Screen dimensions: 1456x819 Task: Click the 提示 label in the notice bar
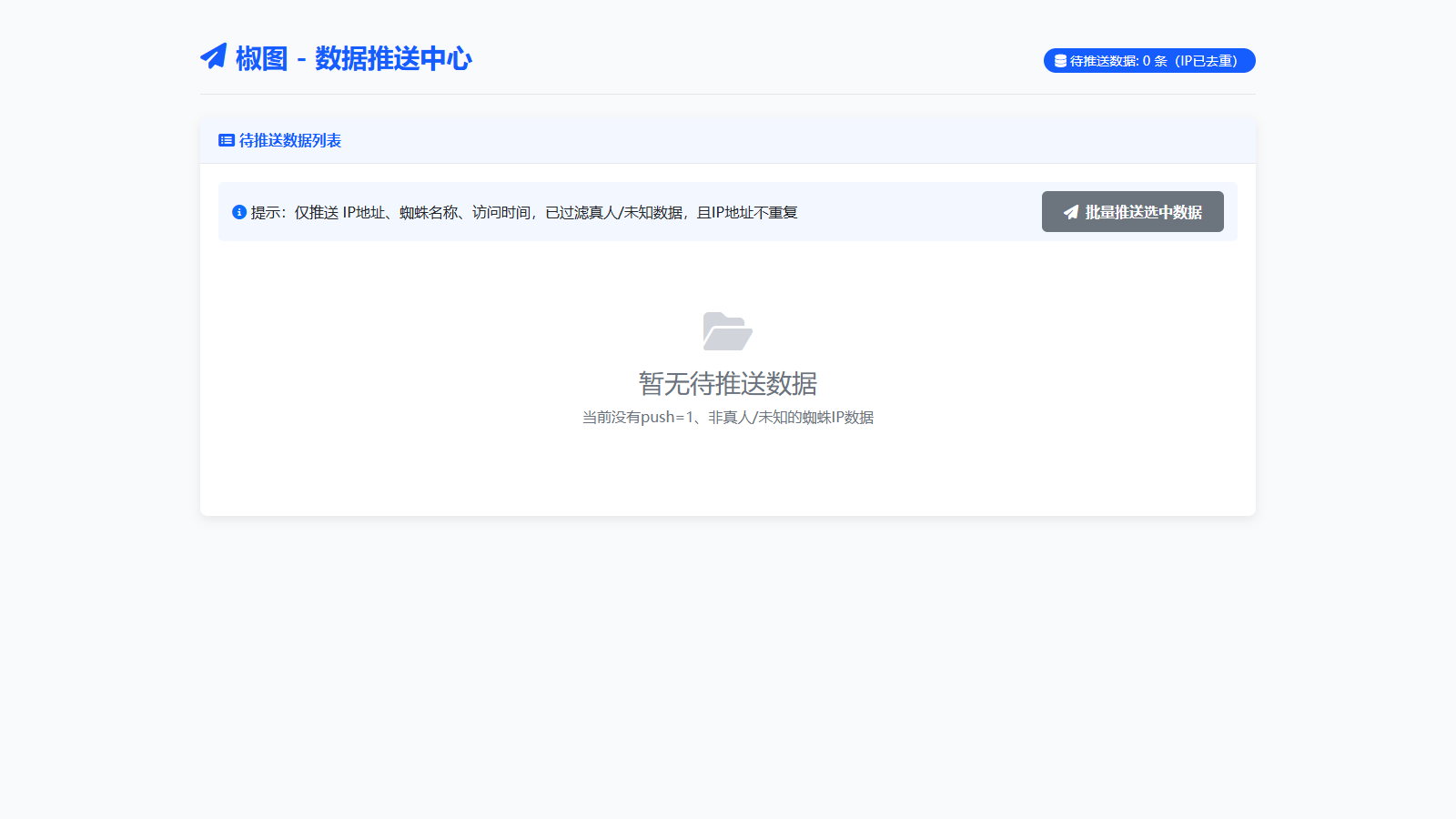tap(265, 212)
